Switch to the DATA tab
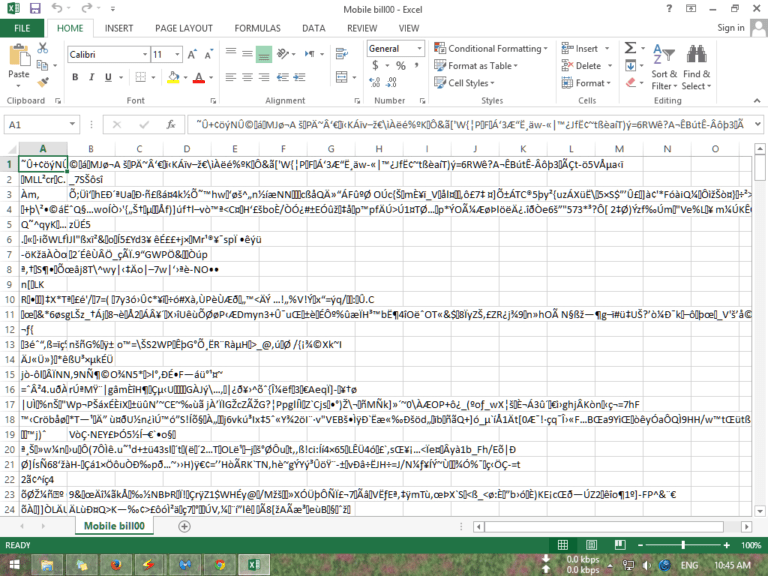The height and width of the screenshot is (576, 768). tap(313, 28)
